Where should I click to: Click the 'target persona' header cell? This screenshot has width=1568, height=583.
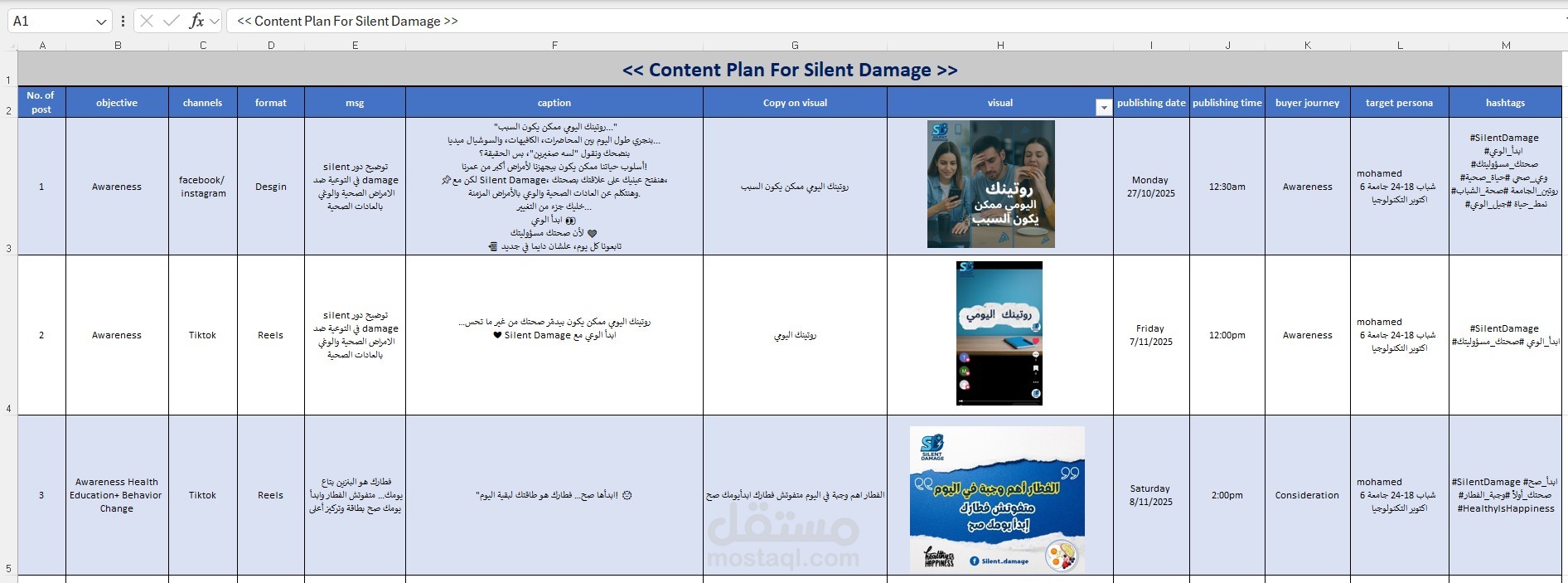point(1400,102)
